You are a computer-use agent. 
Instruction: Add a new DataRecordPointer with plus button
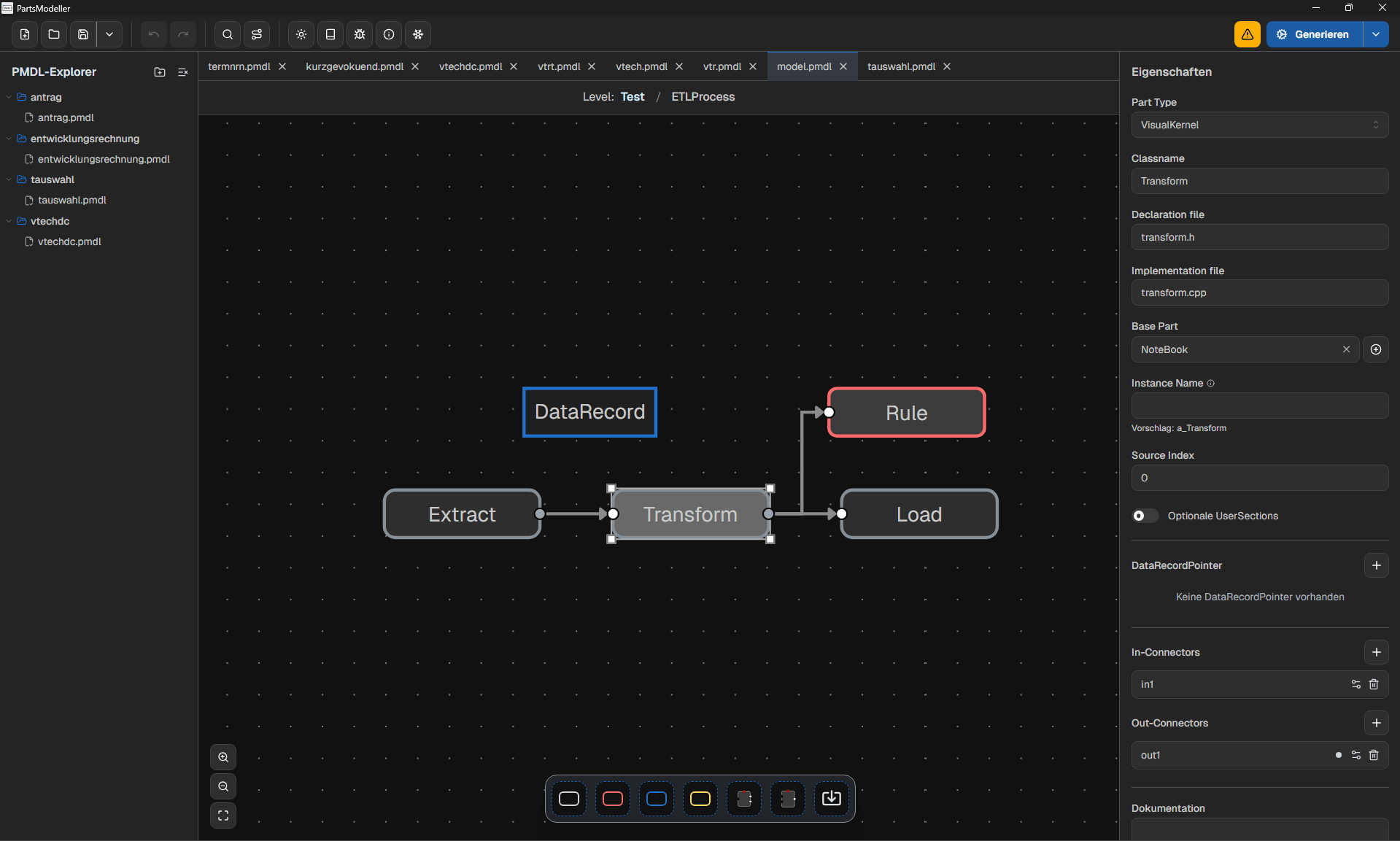pos(1376,565)
